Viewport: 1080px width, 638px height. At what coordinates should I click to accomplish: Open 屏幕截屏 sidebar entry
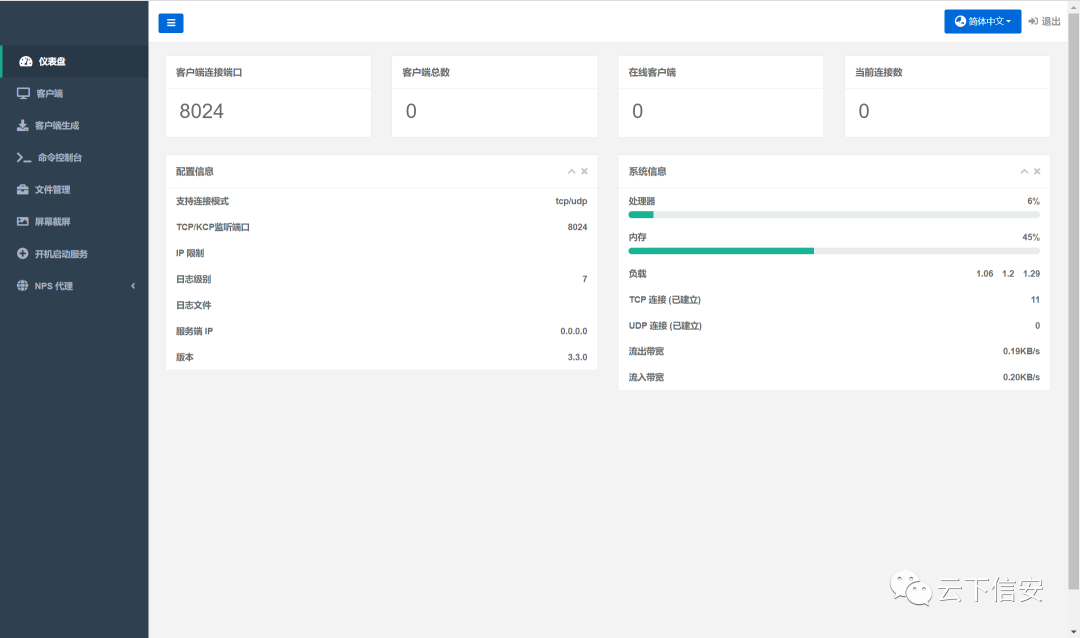click(x=74, y=222)
